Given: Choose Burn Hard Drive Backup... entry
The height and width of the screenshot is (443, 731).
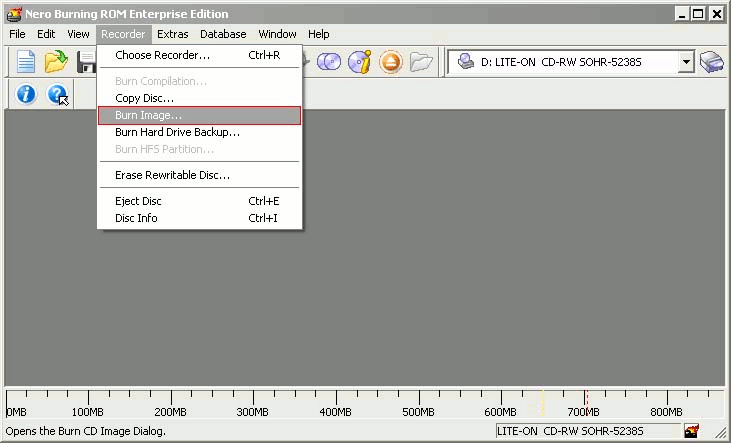Looking at the screenshot, I should pos(200,132).
